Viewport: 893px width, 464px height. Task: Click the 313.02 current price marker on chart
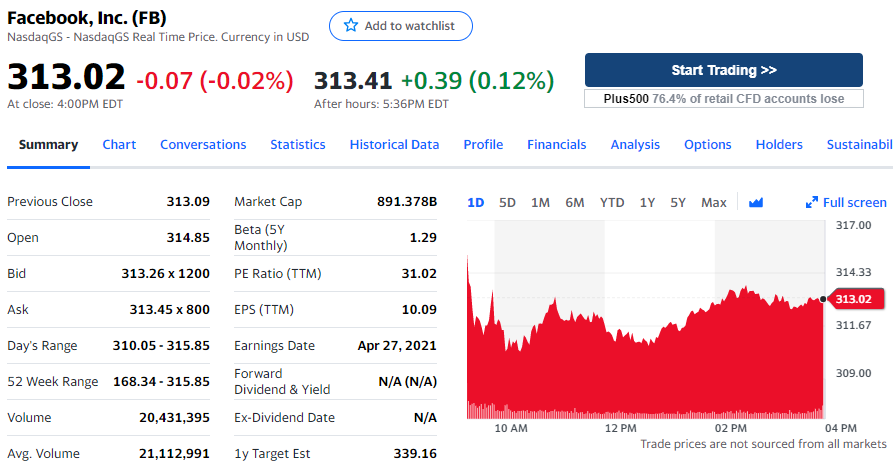pyautogui.click(x=856, y=299)
